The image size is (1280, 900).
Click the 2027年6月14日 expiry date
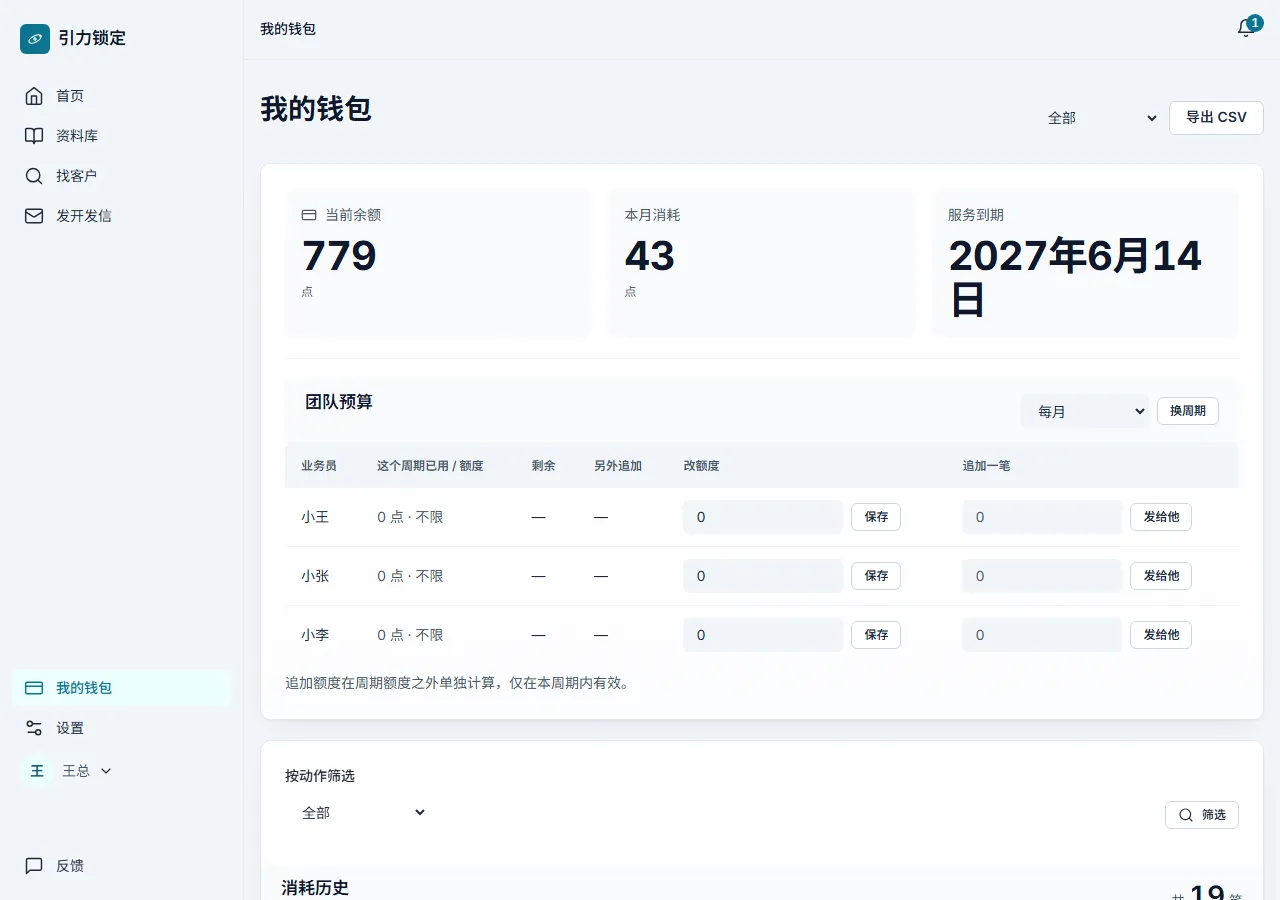tap(1075, 278)
